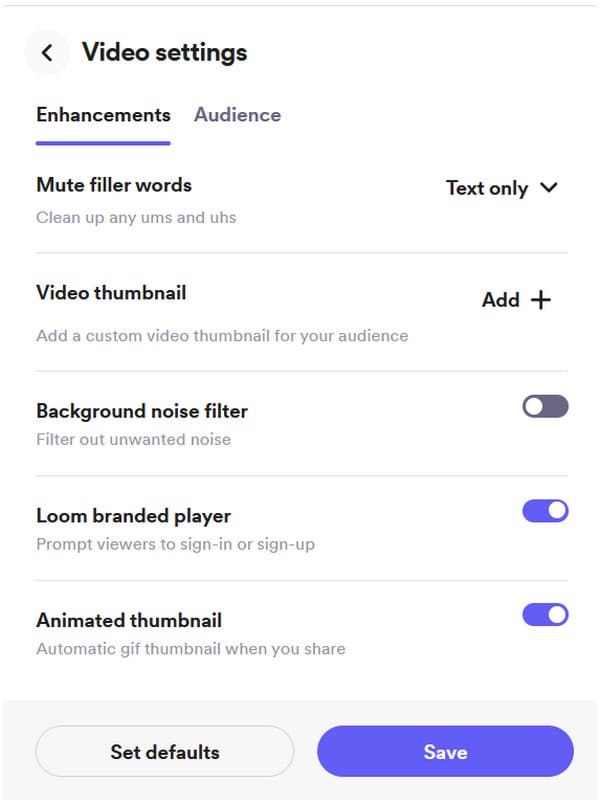Save the video settings
The height and width of the screenshot is (803, 600).
[x=445, y=751]
